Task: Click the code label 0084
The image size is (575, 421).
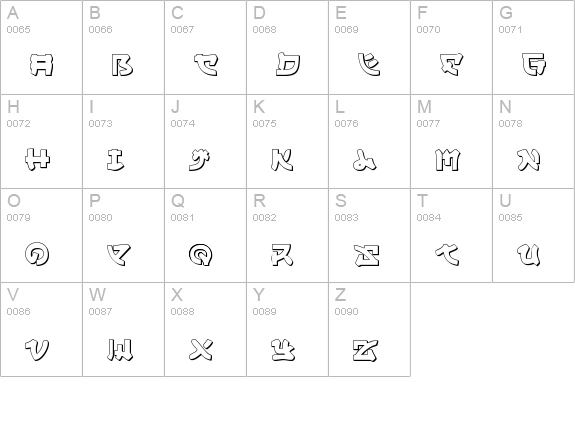Action: 429,217
